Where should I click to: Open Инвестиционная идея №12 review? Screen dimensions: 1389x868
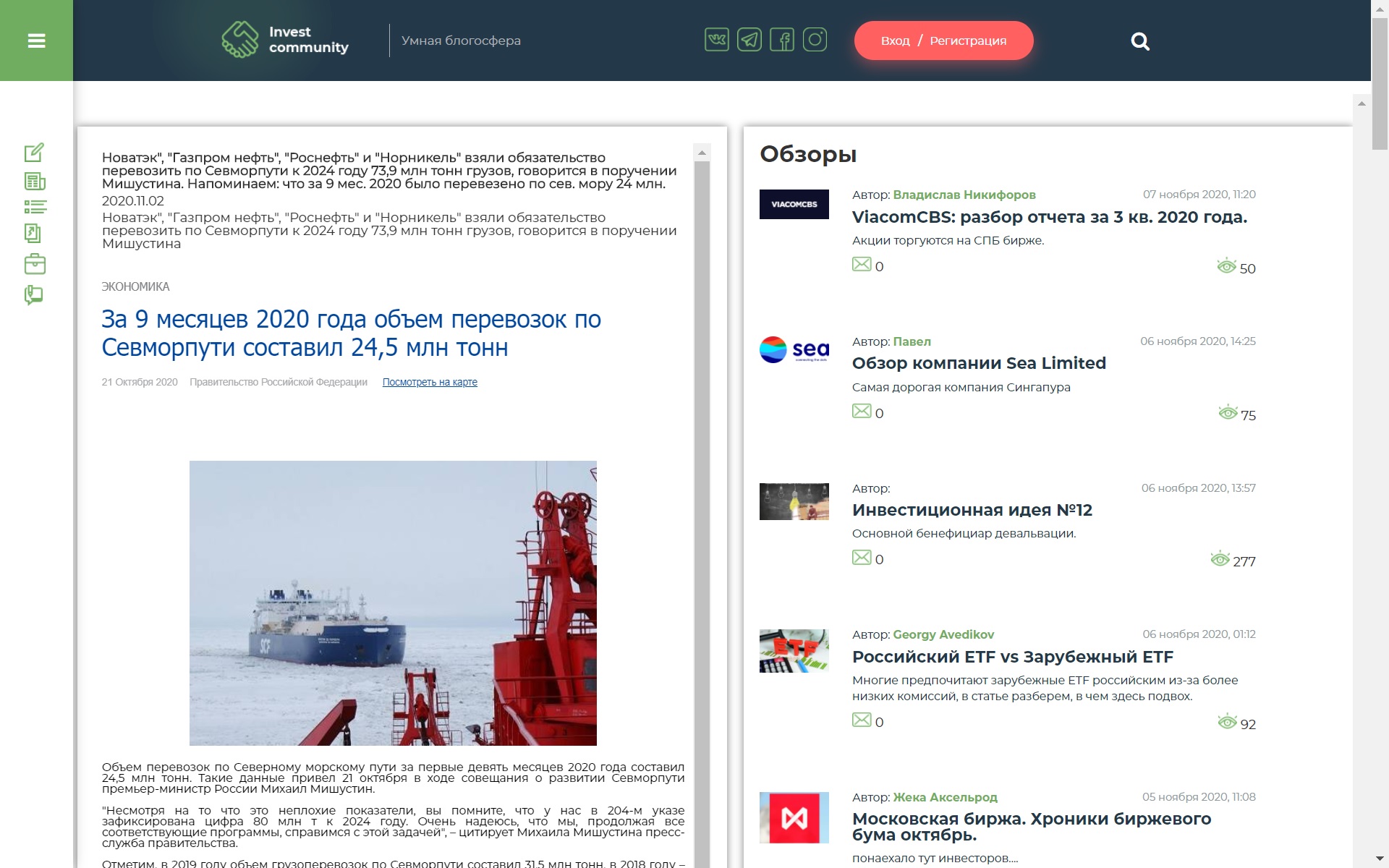coord(972,510)
